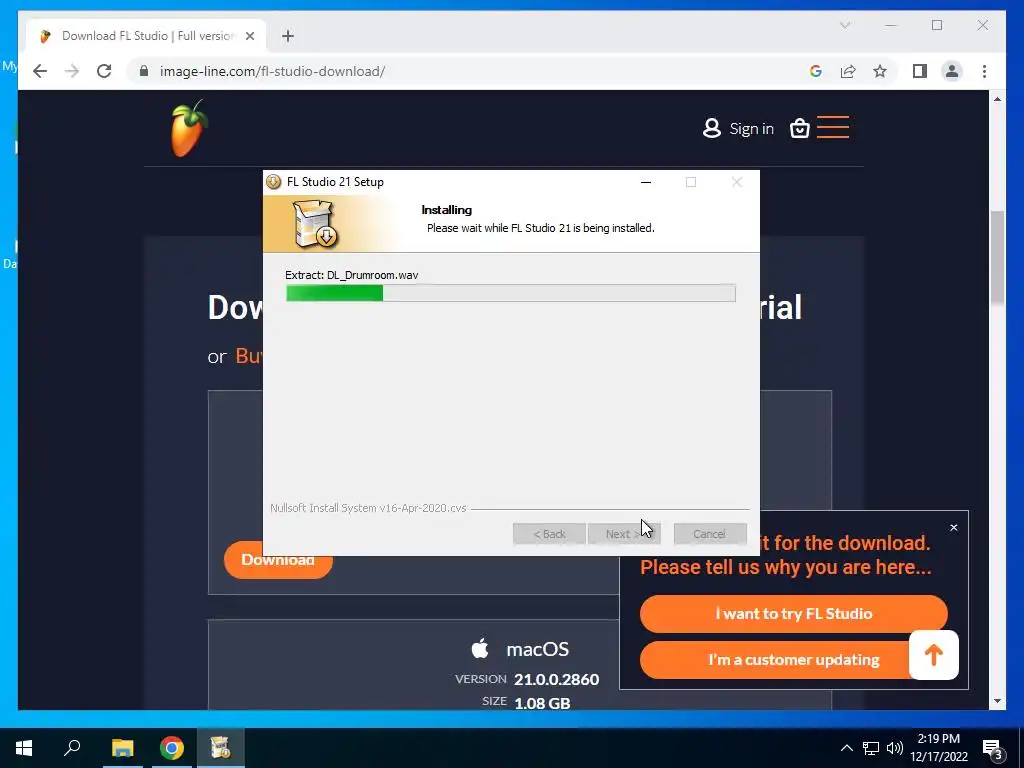Open the Chrome profile avatar
This screenshot has height=768, width=1024.
pyautogui.click(x=952, y=71)
